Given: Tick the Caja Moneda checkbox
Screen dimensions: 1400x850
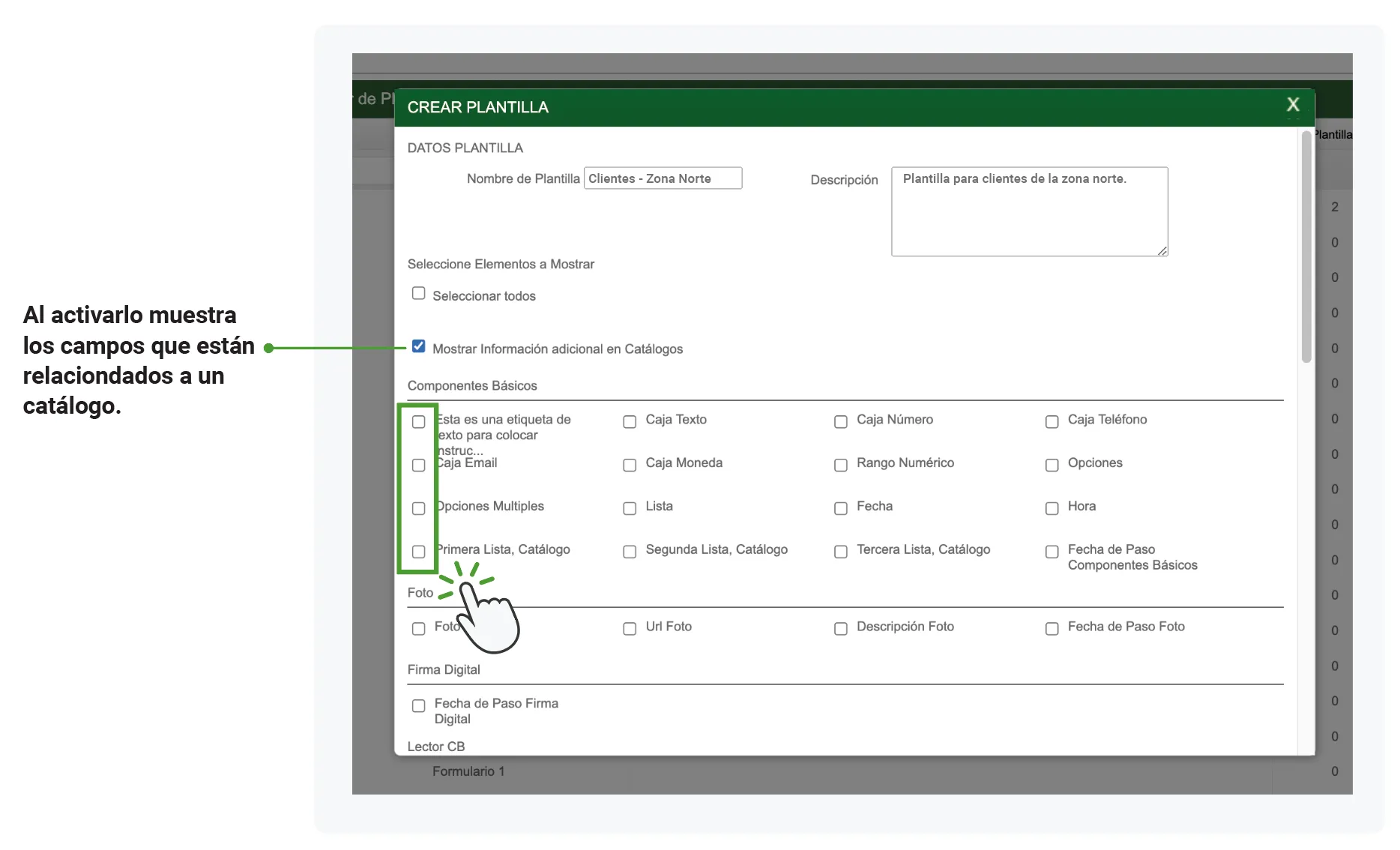Looking at the screenshot, I should (630, 465).
